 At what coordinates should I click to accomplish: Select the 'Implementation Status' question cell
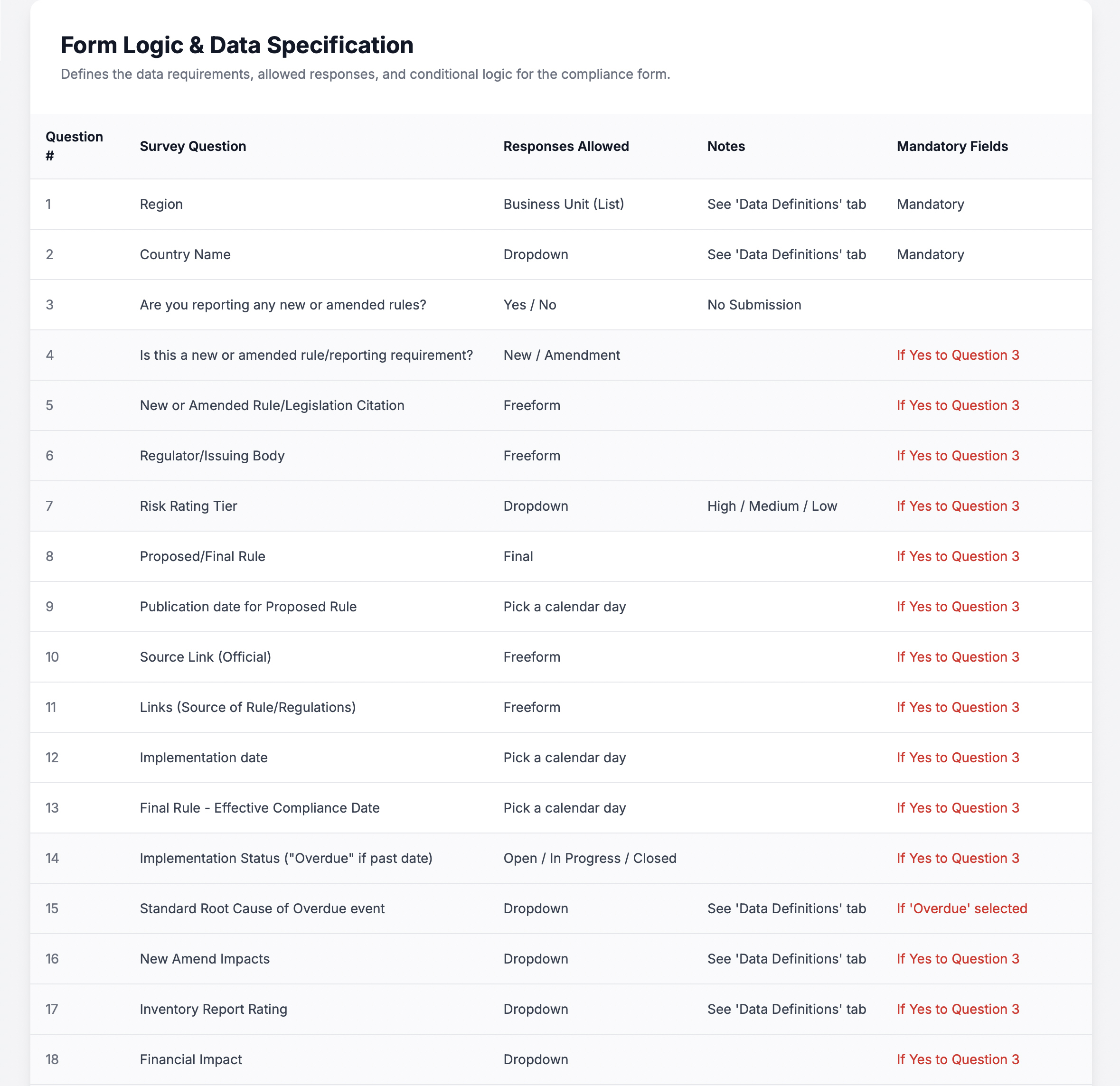286,858
